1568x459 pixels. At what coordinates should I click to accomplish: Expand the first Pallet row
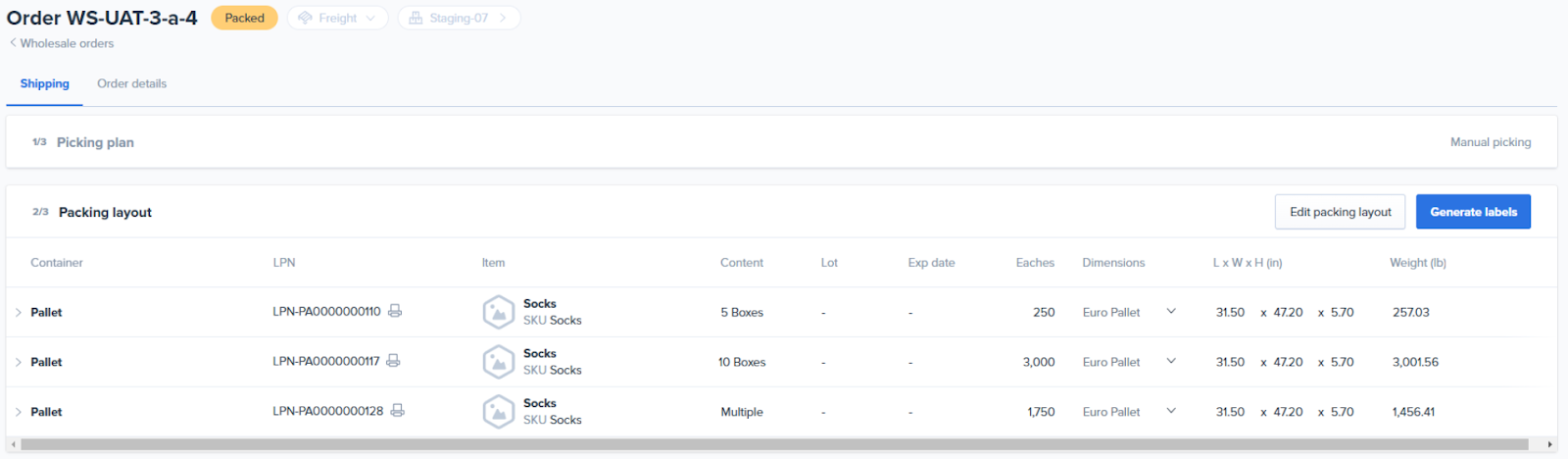pos(19,312)
